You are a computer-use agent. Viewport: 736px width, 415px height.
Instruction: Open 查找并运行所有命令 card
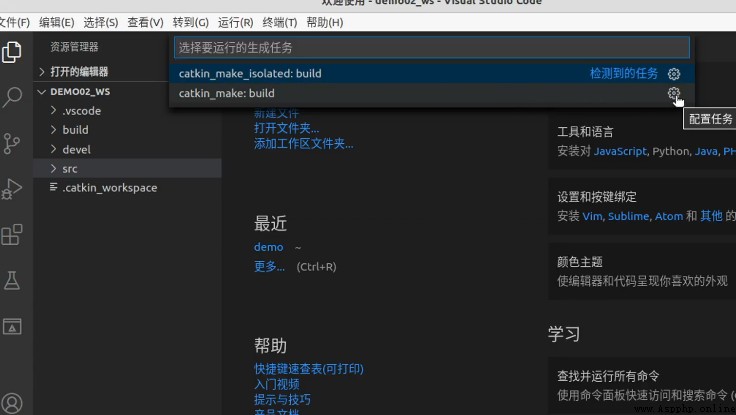(642, 385)
